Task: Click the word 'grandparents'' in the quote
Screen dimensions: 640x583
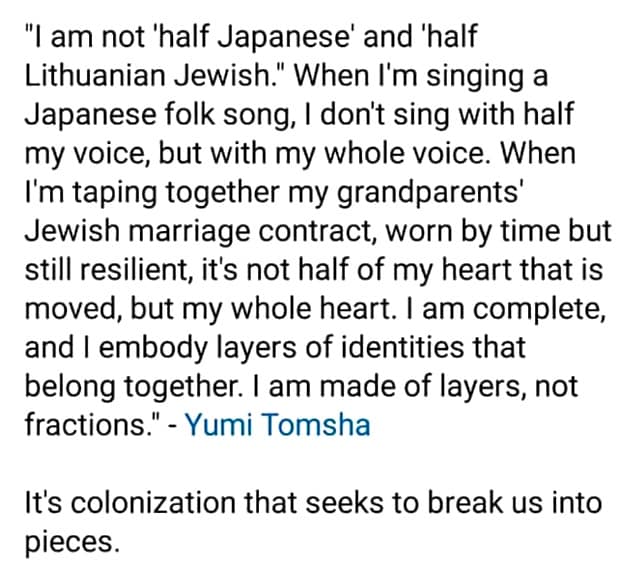Action: pos(429,194)
